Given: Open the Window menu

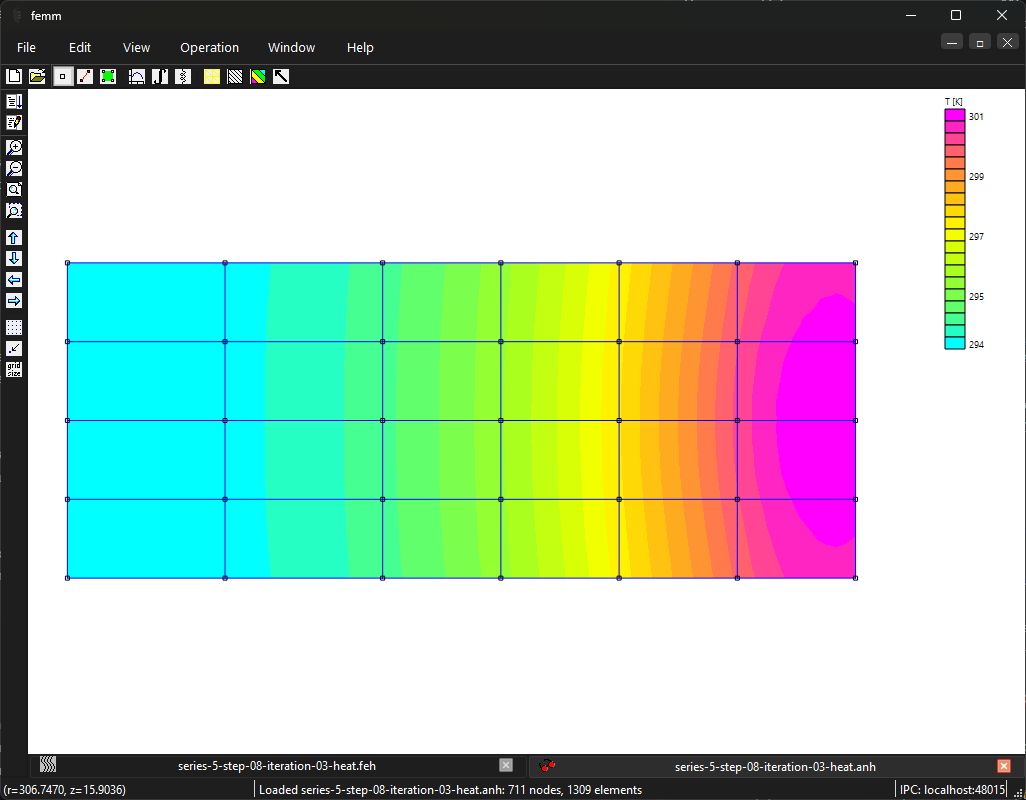Looking at the screenshot, I should [291, 48].
